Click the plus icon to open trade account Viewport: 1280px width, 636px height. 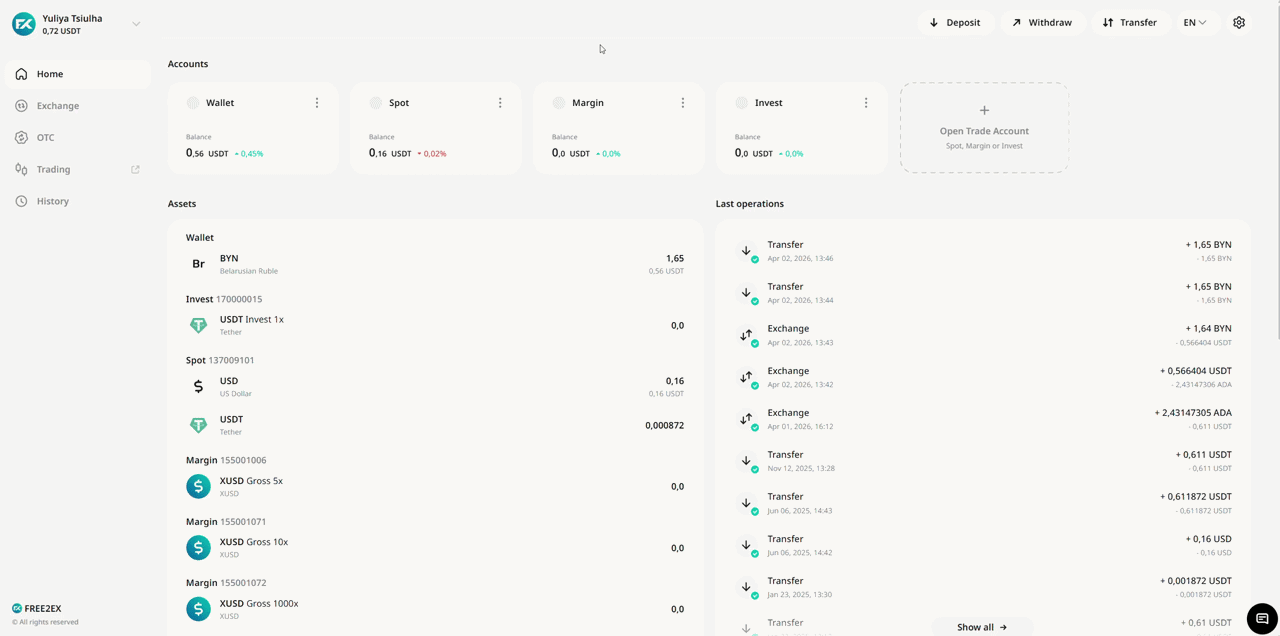(x=984, y=110)
